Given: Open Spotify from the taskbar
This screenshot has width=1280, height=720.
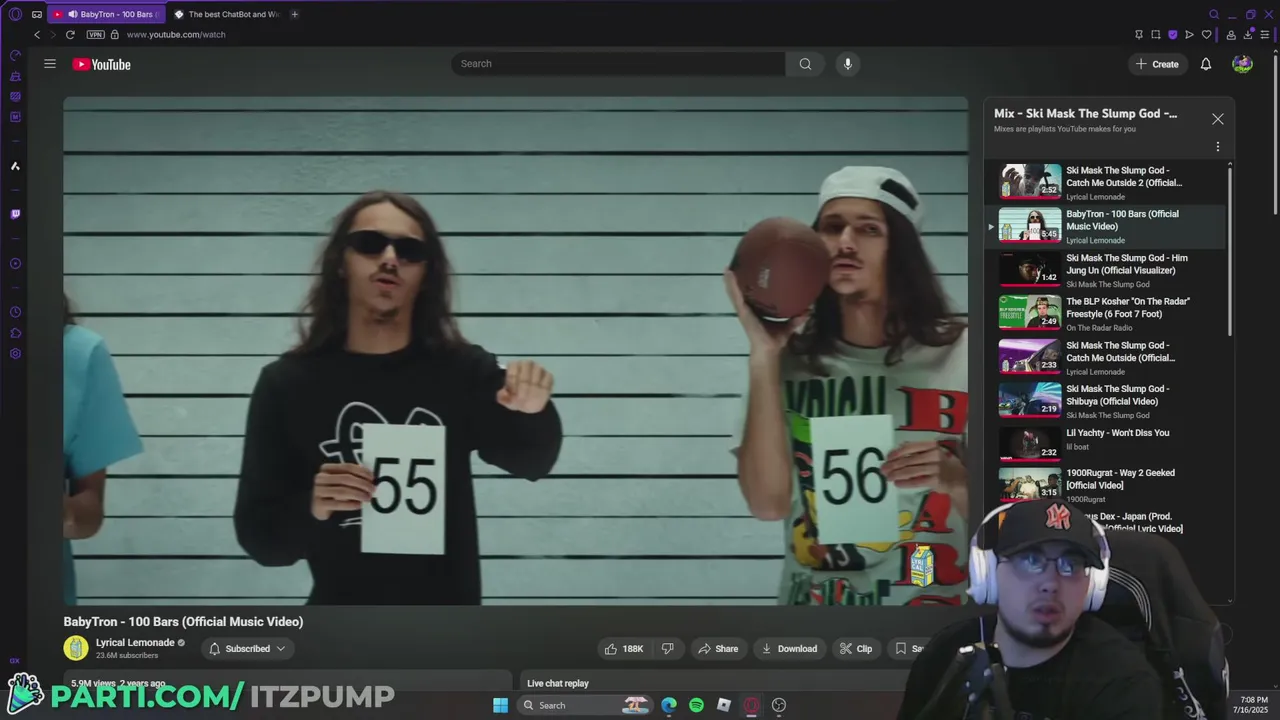Looking at the screenshot, I should pos(696,705).
